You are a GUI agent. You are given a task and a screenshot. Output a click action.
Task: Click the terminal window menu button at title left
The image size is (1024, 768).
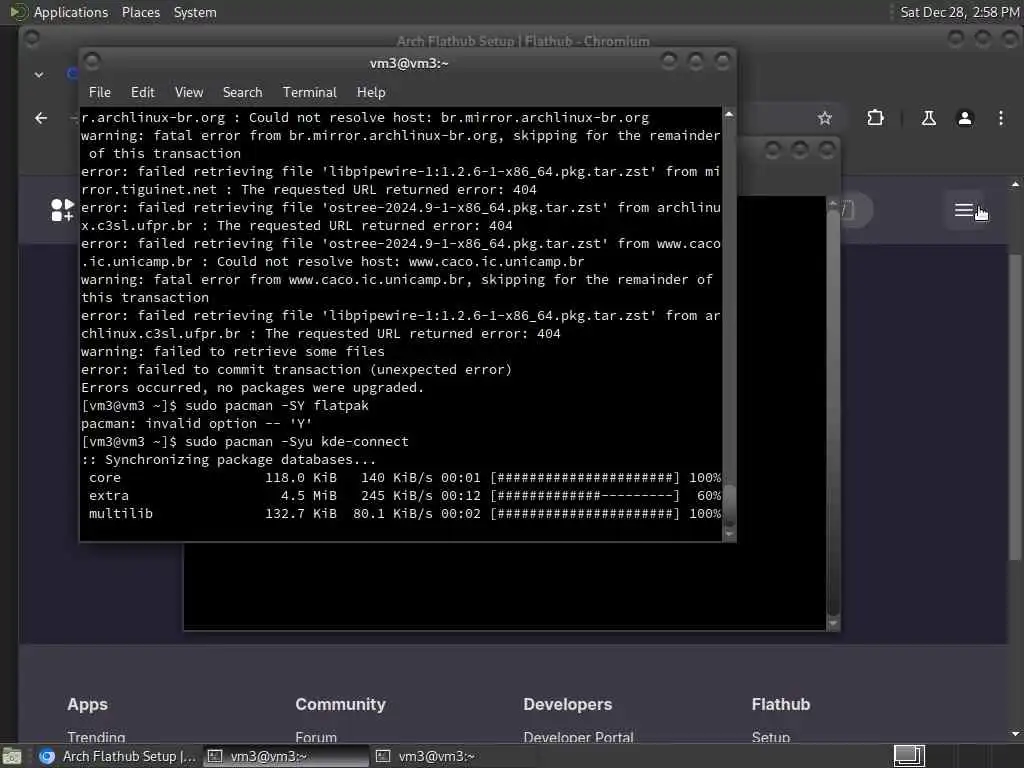point(92,61)
